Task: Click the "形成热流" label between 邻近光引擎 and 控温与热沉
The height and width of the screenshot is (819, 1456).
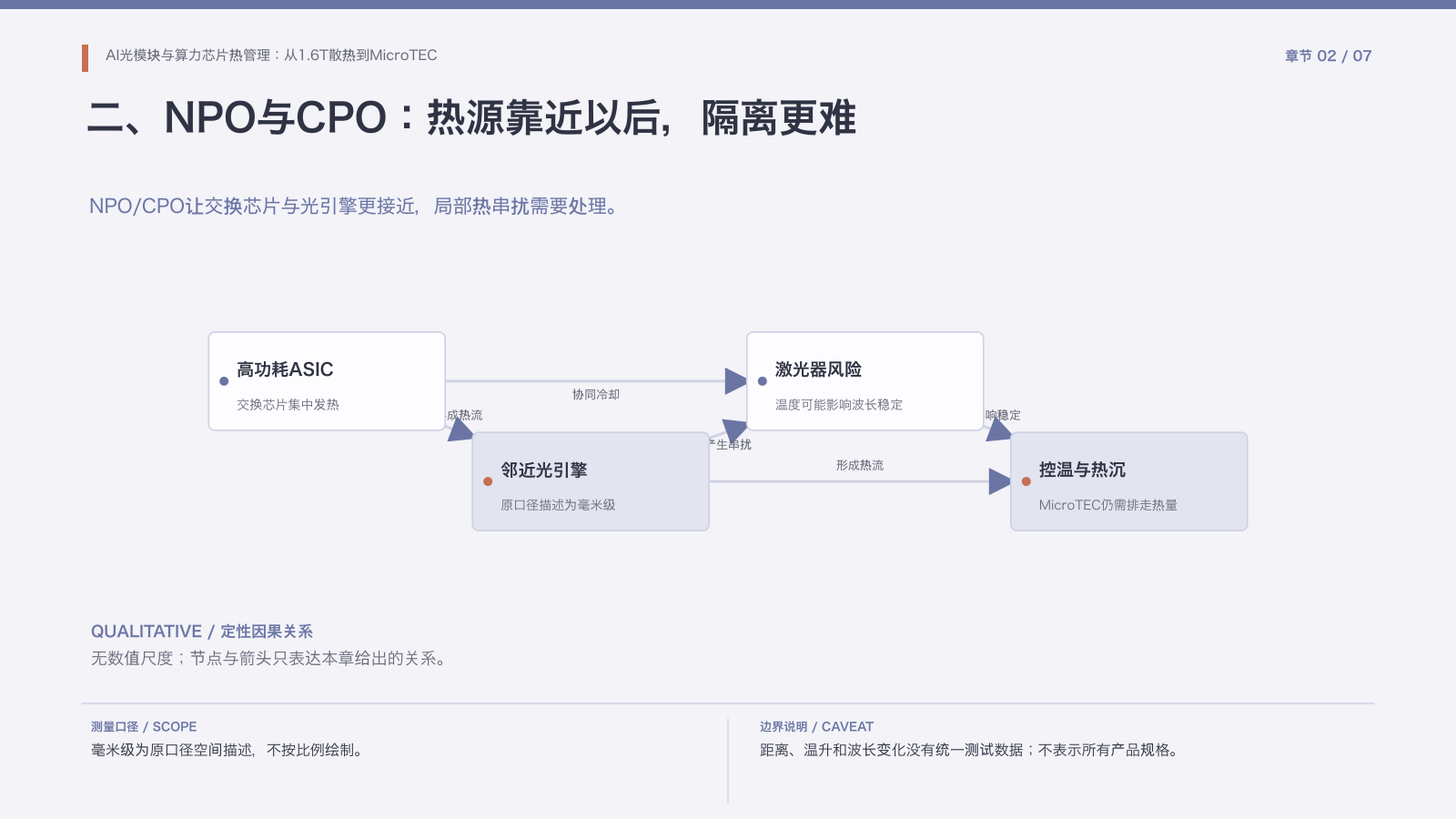Action: coord(860,466)
